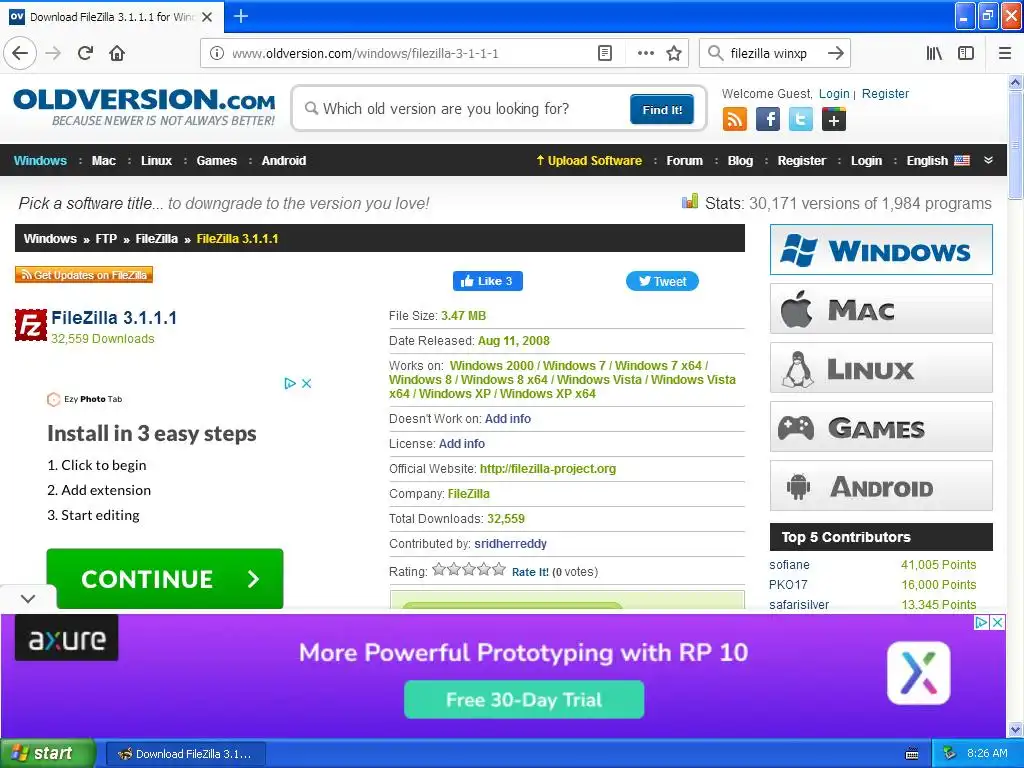The image size is (1024, 768).
Task: Select the Mac navigation menu item
Action: coord(103,161)
